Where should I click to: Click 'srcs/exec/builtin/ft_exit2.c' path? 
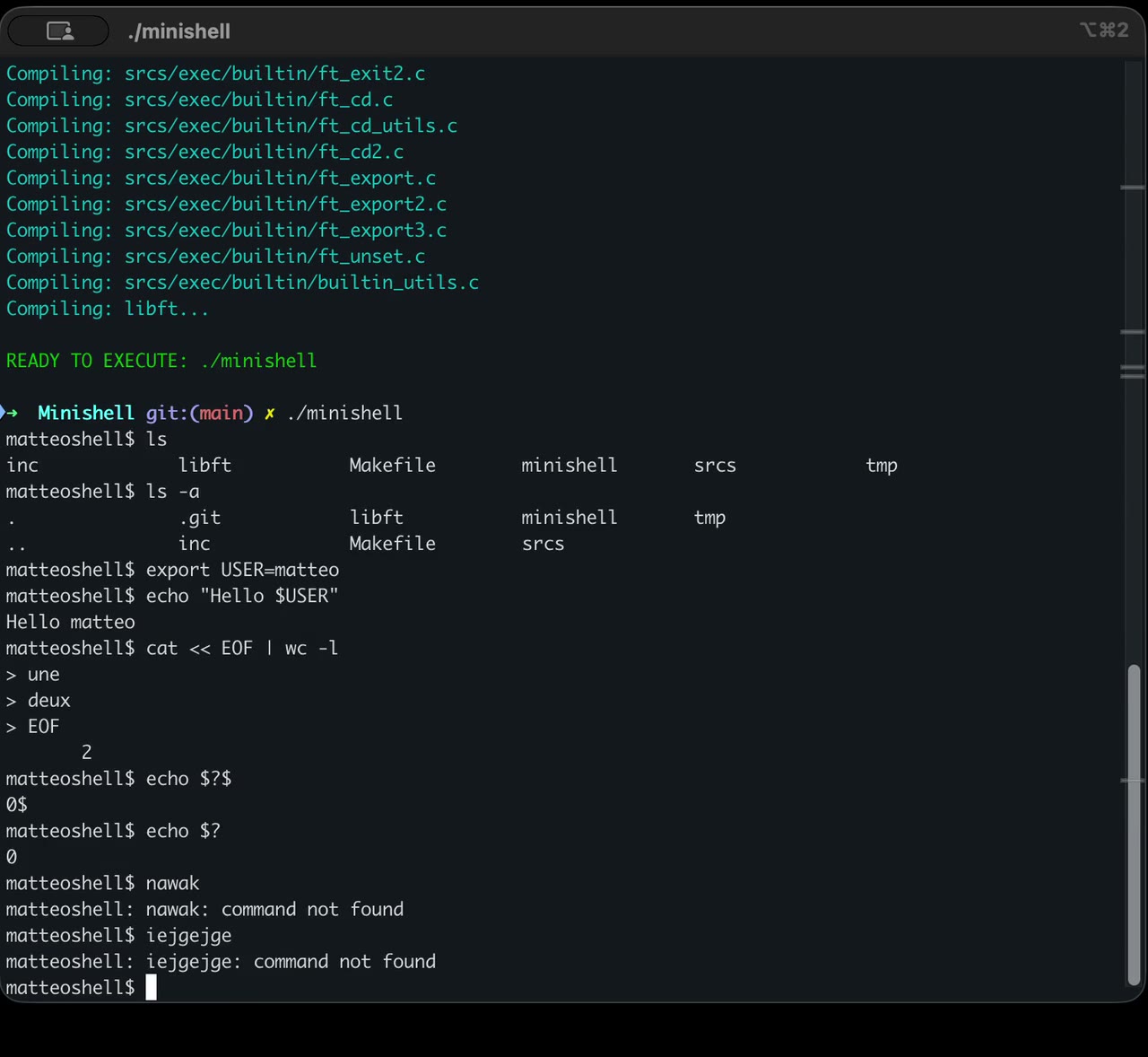click(275, 74)
